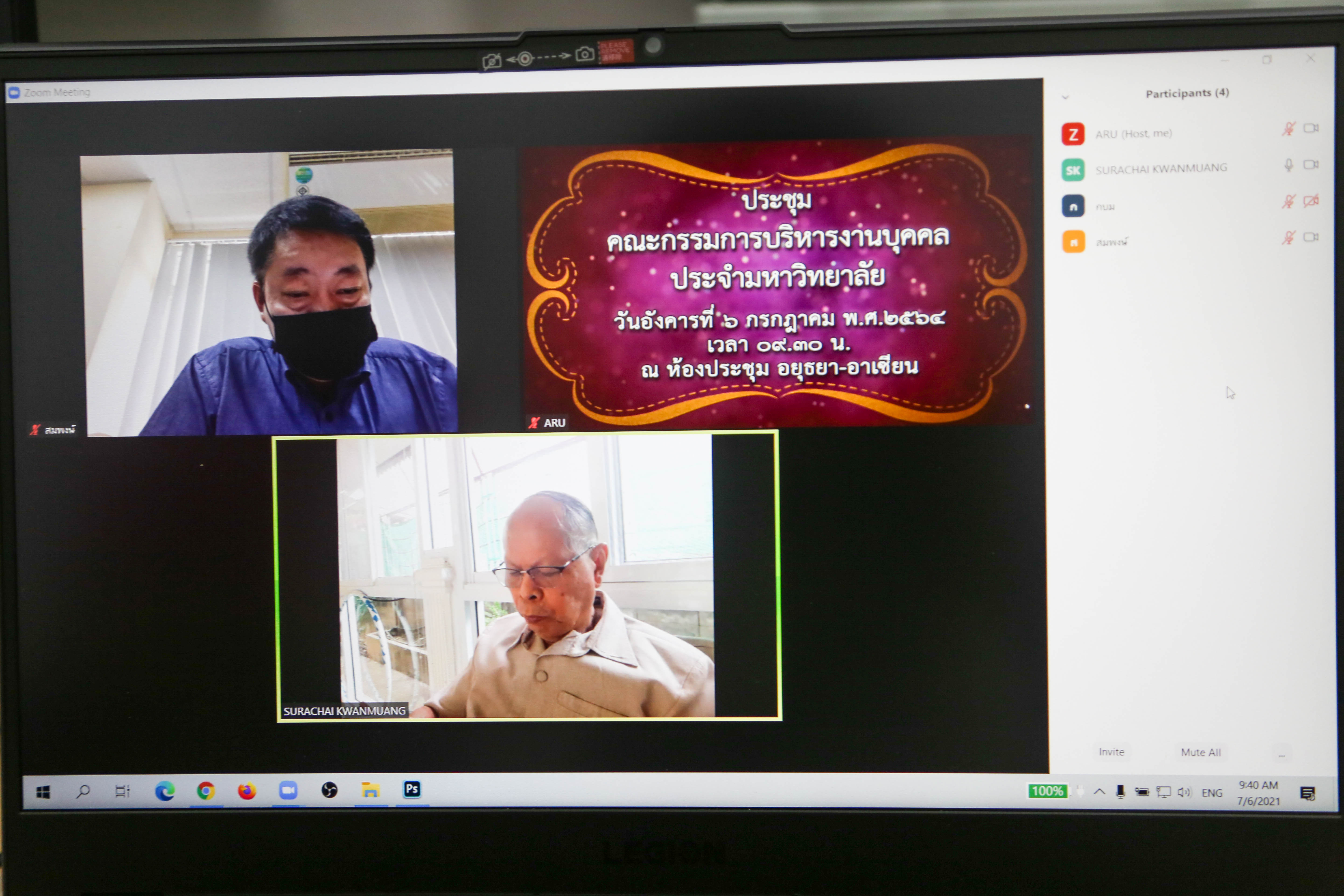
Task: Click the ARU participant avatar icon
Action: click(x=1073, y=134)
